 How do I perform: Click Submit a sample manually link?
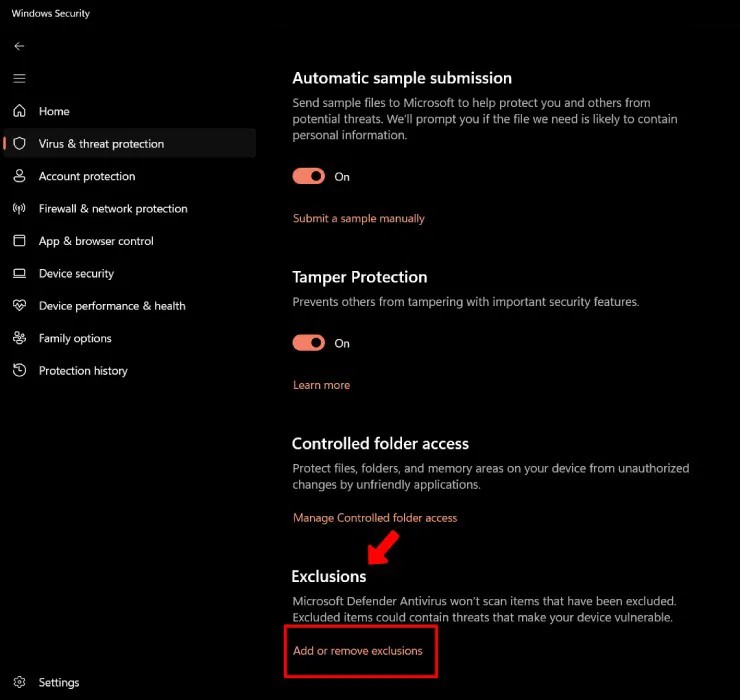pyautogui.click(x=358, y=218)
